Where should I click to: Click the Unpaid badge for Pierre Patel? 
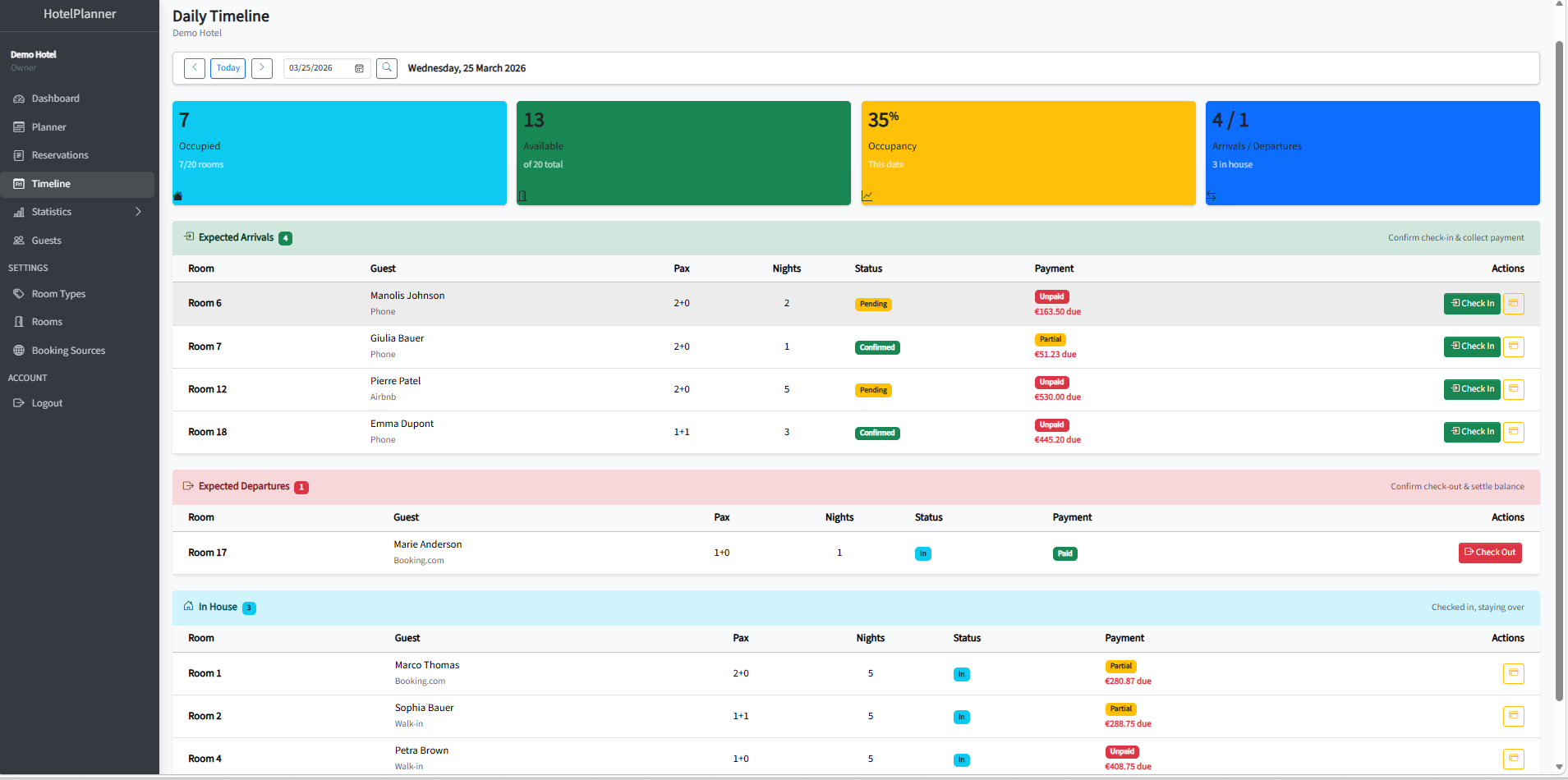[1051, 382]
